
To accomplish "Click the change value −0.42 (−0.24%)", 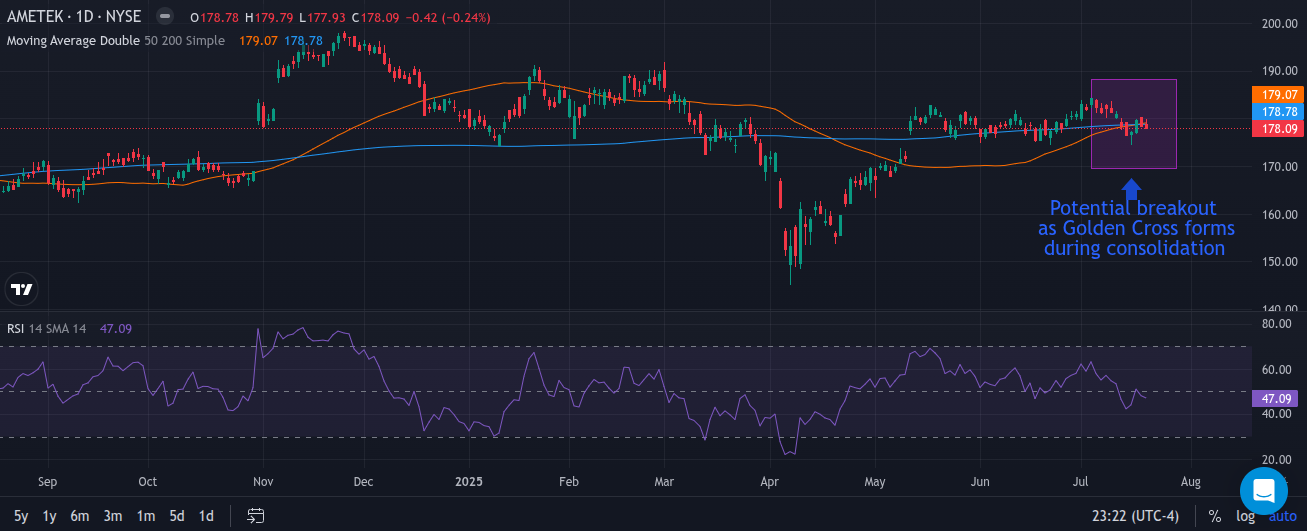I will pos(450,17).
